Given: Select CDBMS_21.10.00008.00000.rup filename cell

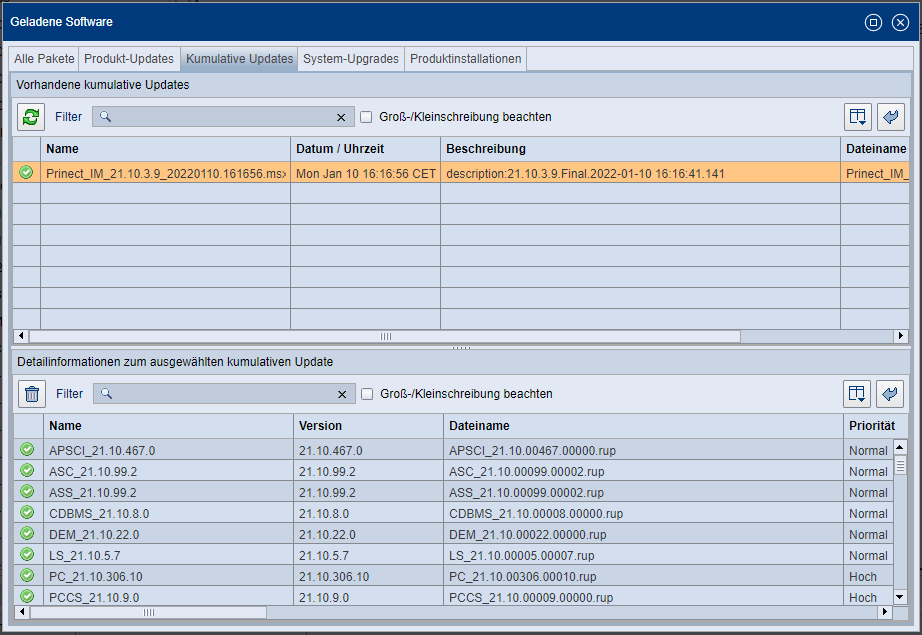Looking at the screenshot, I should (643, 513).
